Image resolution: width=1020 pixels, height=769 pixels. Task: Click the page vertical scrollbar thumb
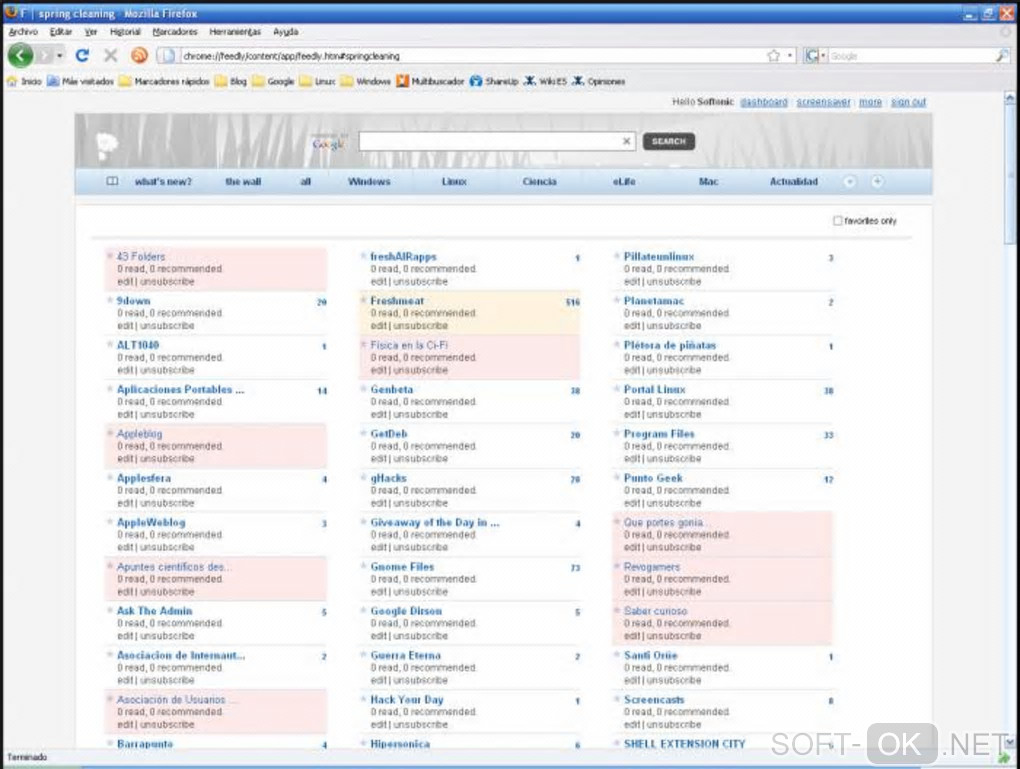tap(1010, 176)
